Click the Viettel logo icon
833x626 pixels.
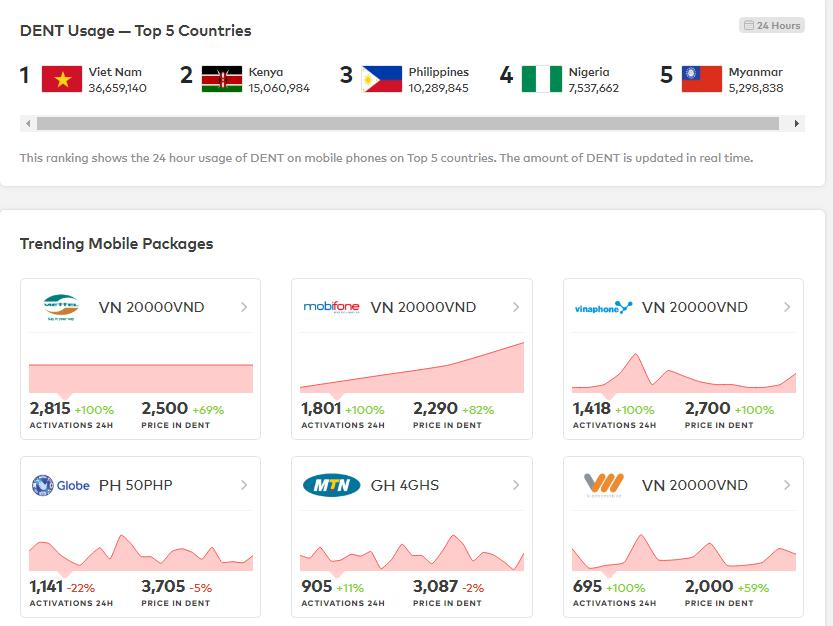click(60, 307)
